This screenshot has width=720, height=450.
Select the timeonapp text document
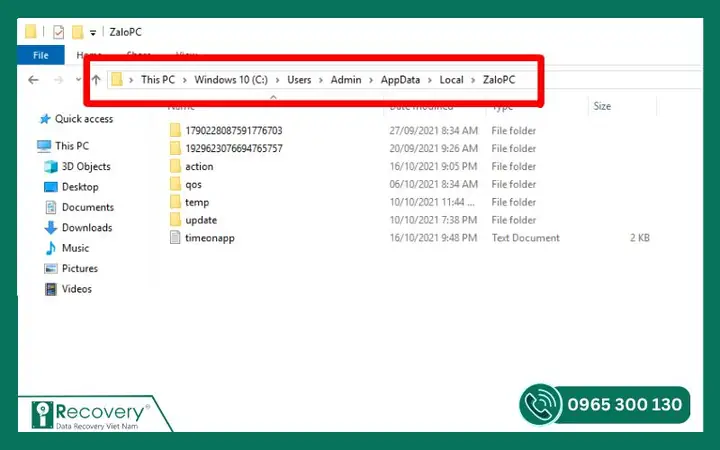pyautogui.click(x=210, y=238)
